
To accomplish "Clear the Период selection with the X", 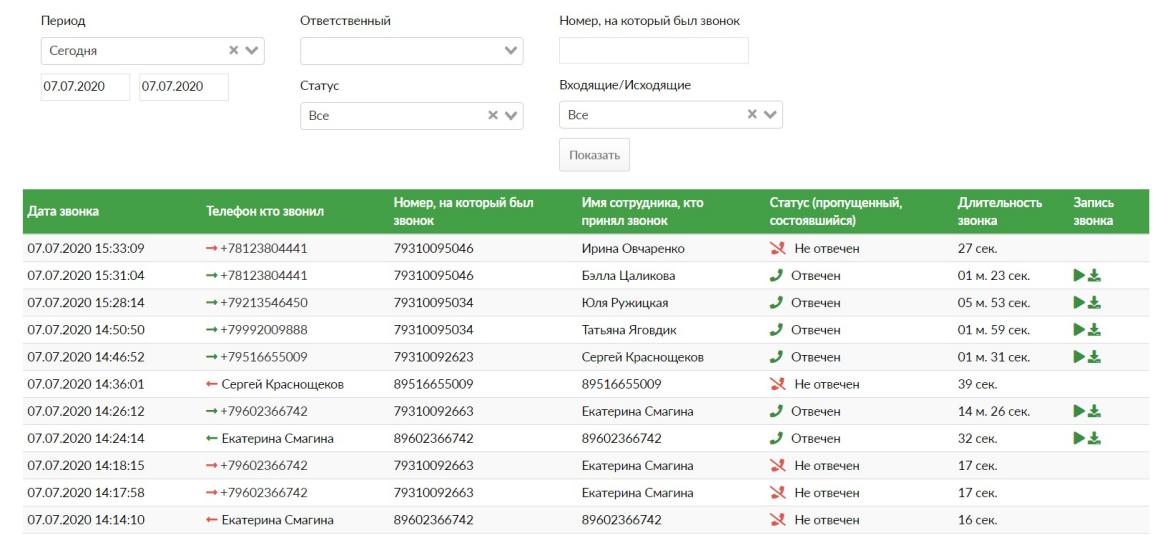I will 234,50.
